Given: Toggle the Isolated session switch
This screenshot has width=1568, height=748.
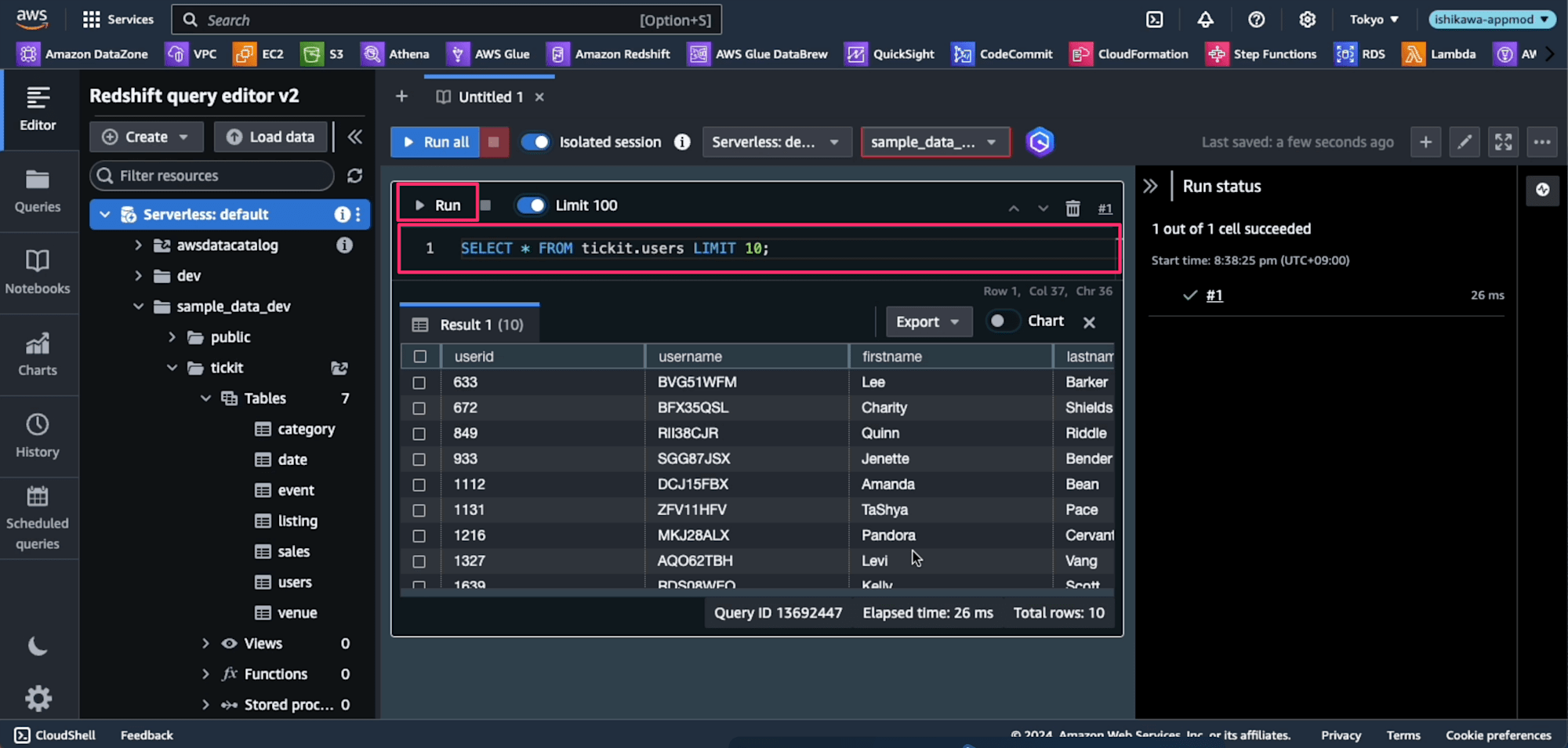Looking at the screenshot, I should click(535, 142).
